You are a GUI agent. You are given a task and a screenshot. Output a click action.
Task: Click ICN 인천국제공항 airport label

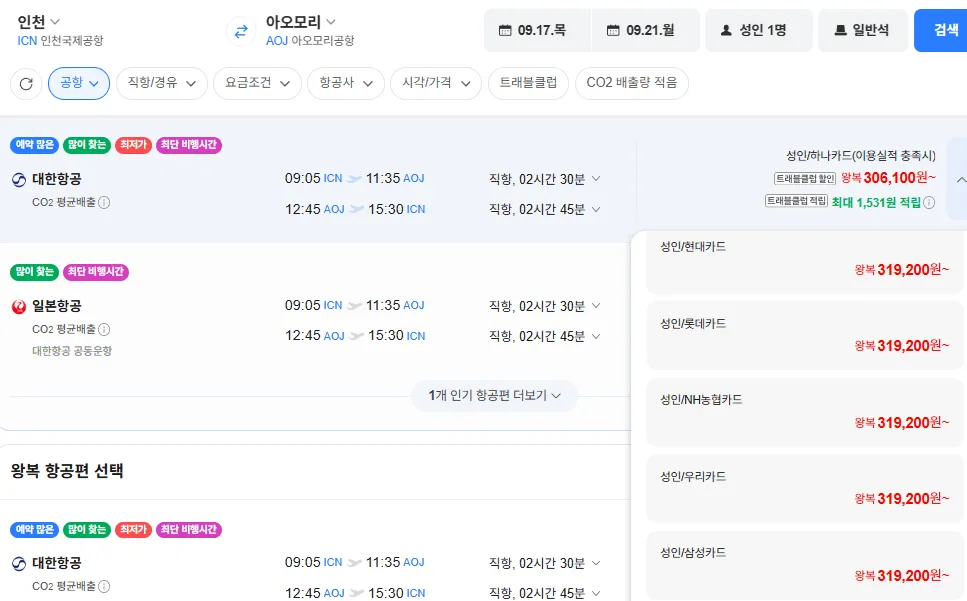point(60,41)
